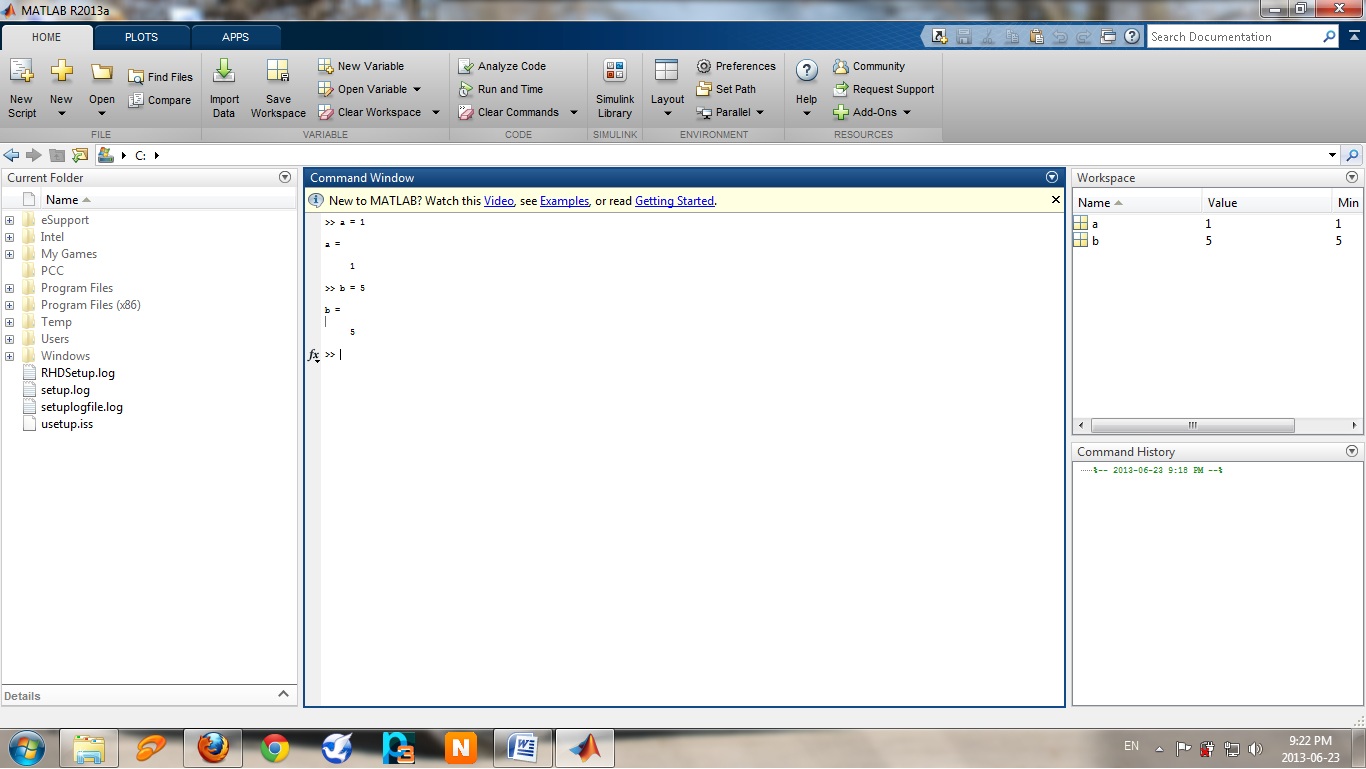Viewport: 1366px width, 769px height.
Task: Click the fx function browser icon
Action: pos(313,354)
